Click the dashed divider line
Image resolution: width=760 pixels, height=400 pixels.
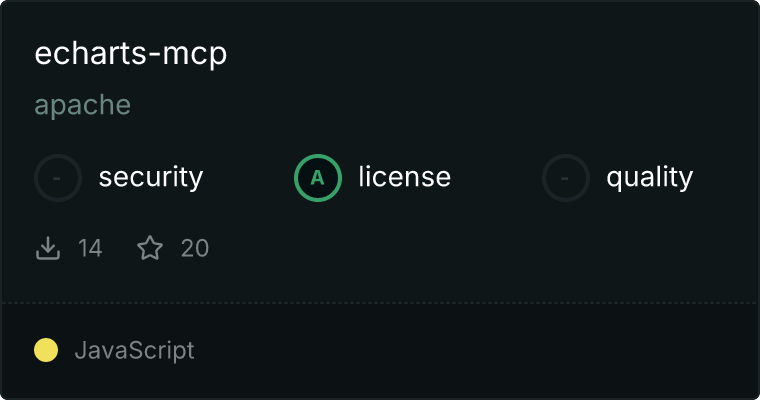380,303
